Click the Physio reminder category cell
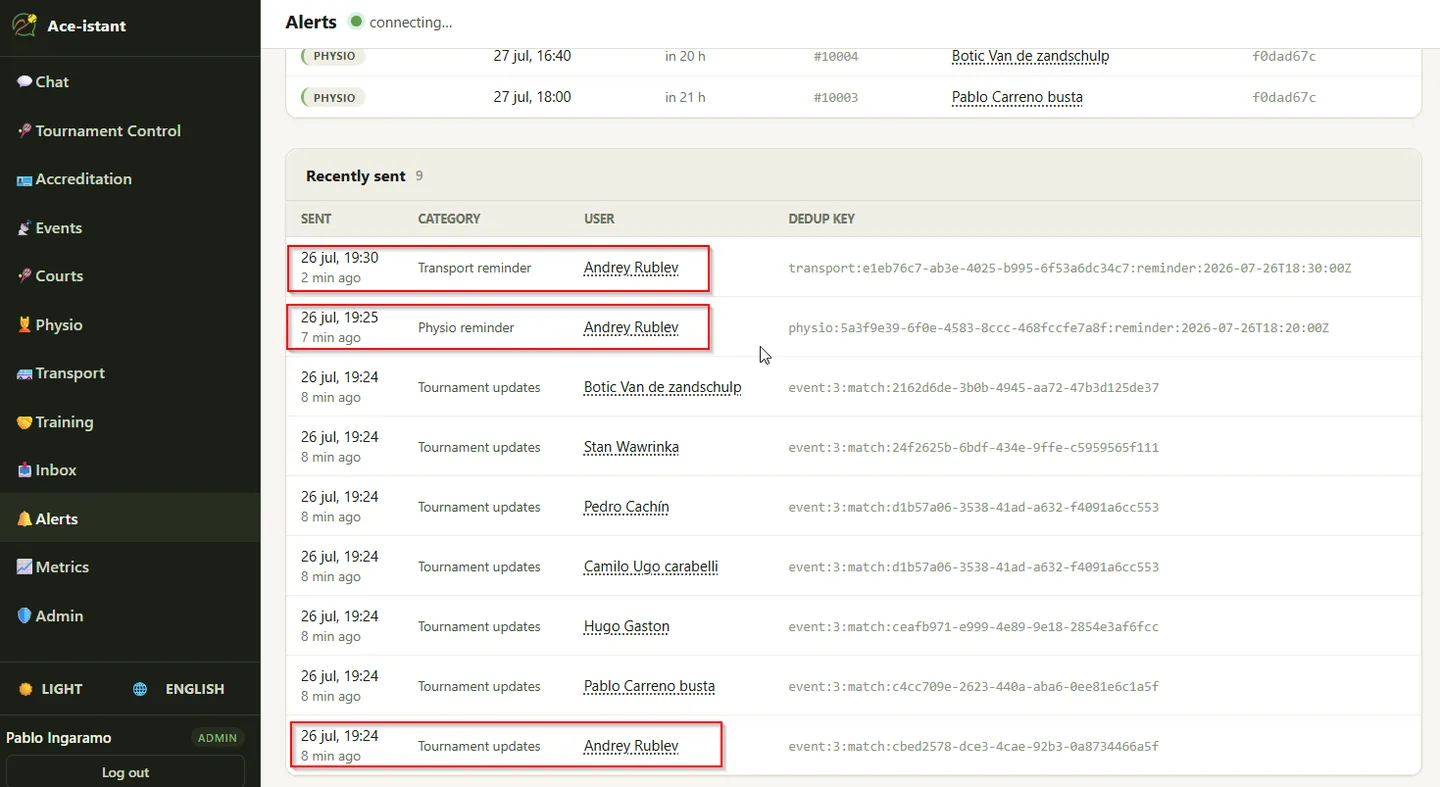 click(x=466, y=328)
